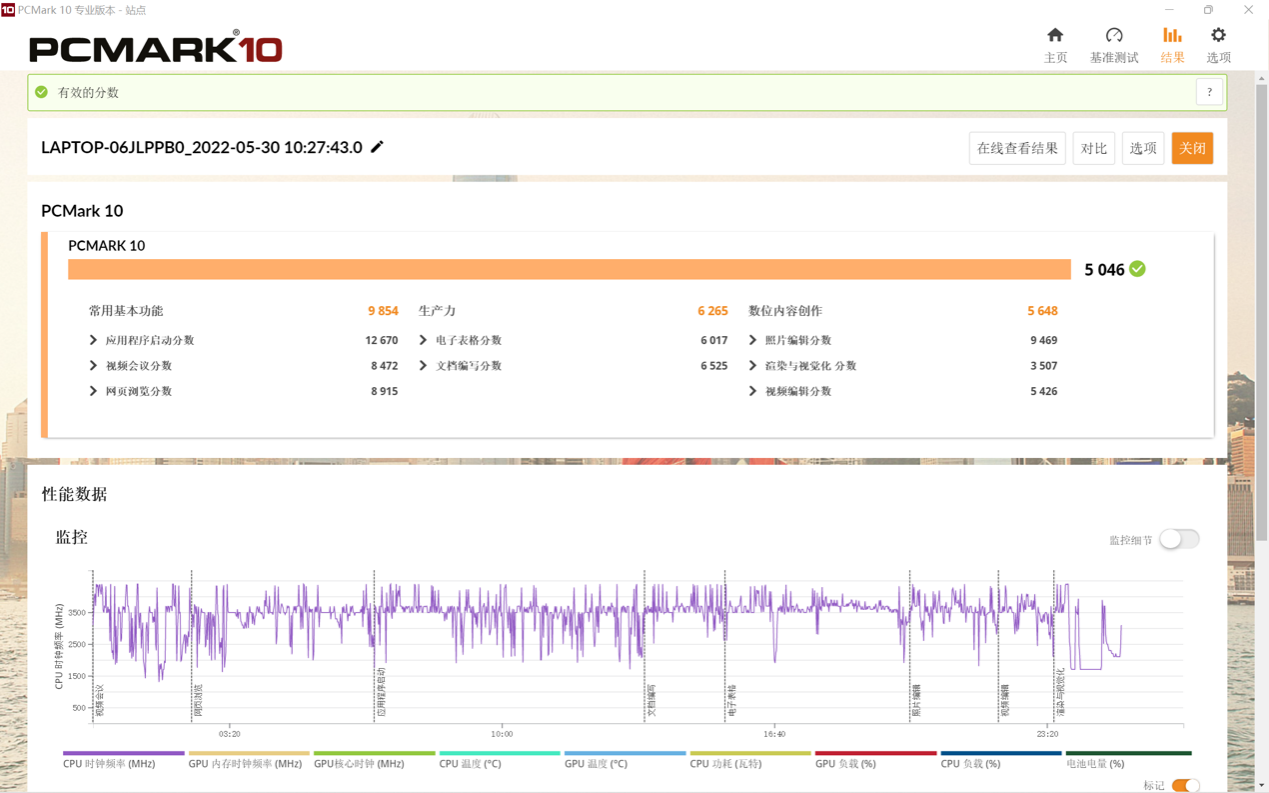The image size is (1269, 793).
Task: Click the 12 670 score value
Action: 382,340
